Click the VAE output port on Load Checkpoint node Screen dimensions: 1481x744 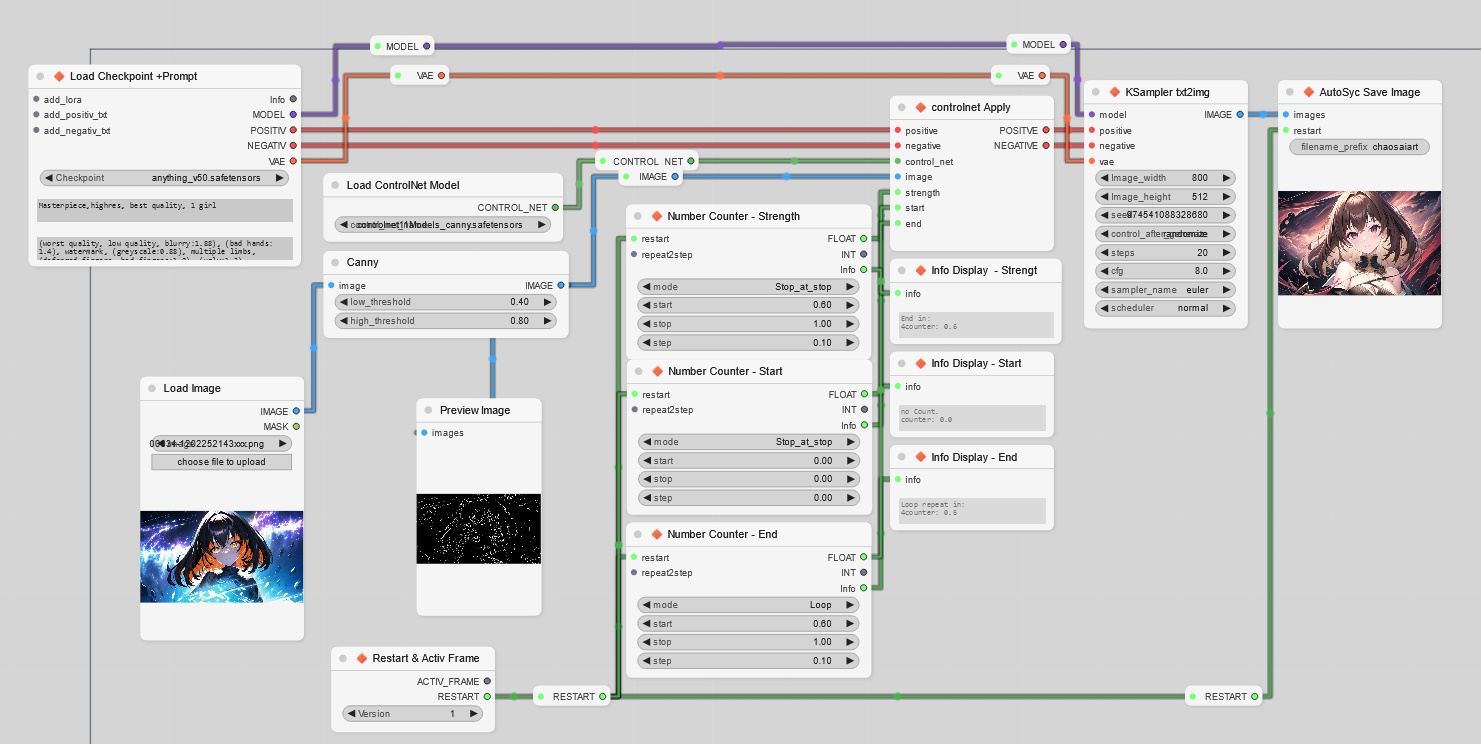click(293, 161)
